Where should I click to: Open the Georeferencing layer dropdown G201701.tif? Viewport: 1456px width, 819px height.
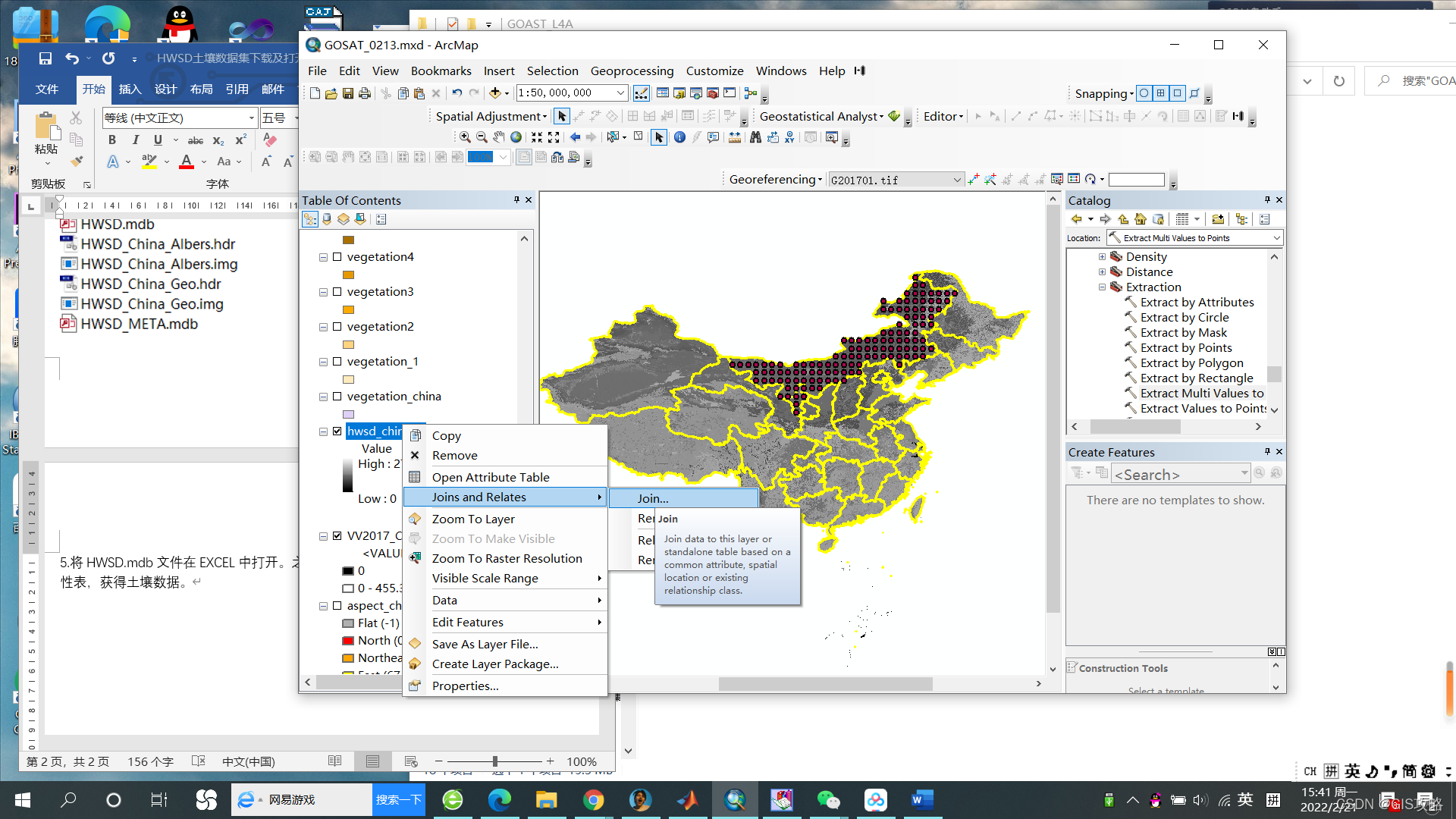click(x=956, y=180)
